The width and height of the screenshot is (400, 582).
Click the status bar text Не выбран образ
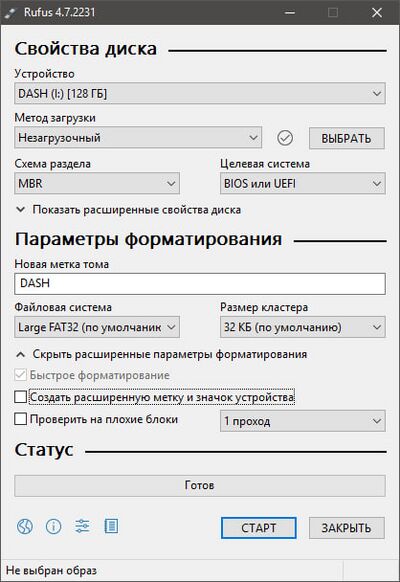52,570
